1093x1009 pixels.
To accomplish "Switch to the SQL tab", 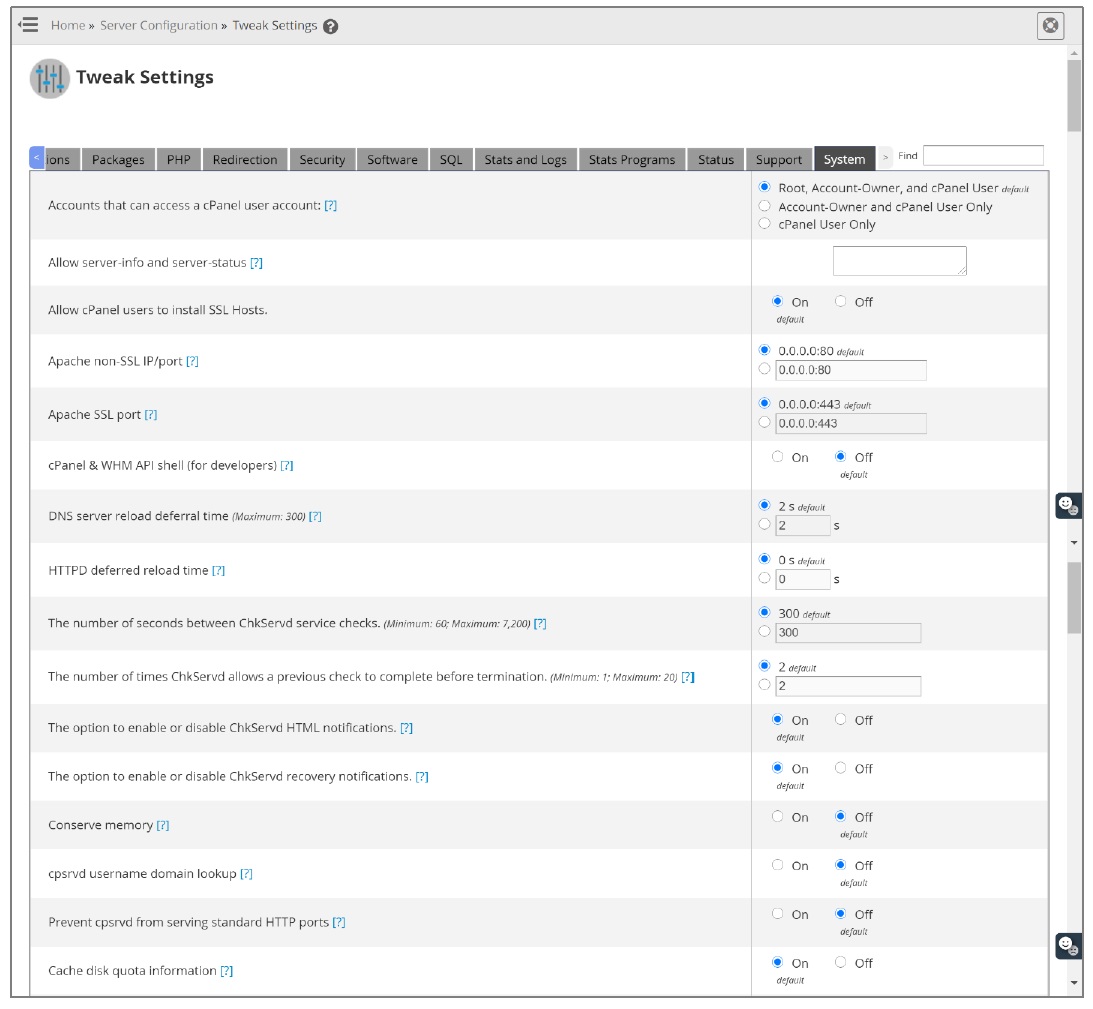I will click(x=451, y=160).
